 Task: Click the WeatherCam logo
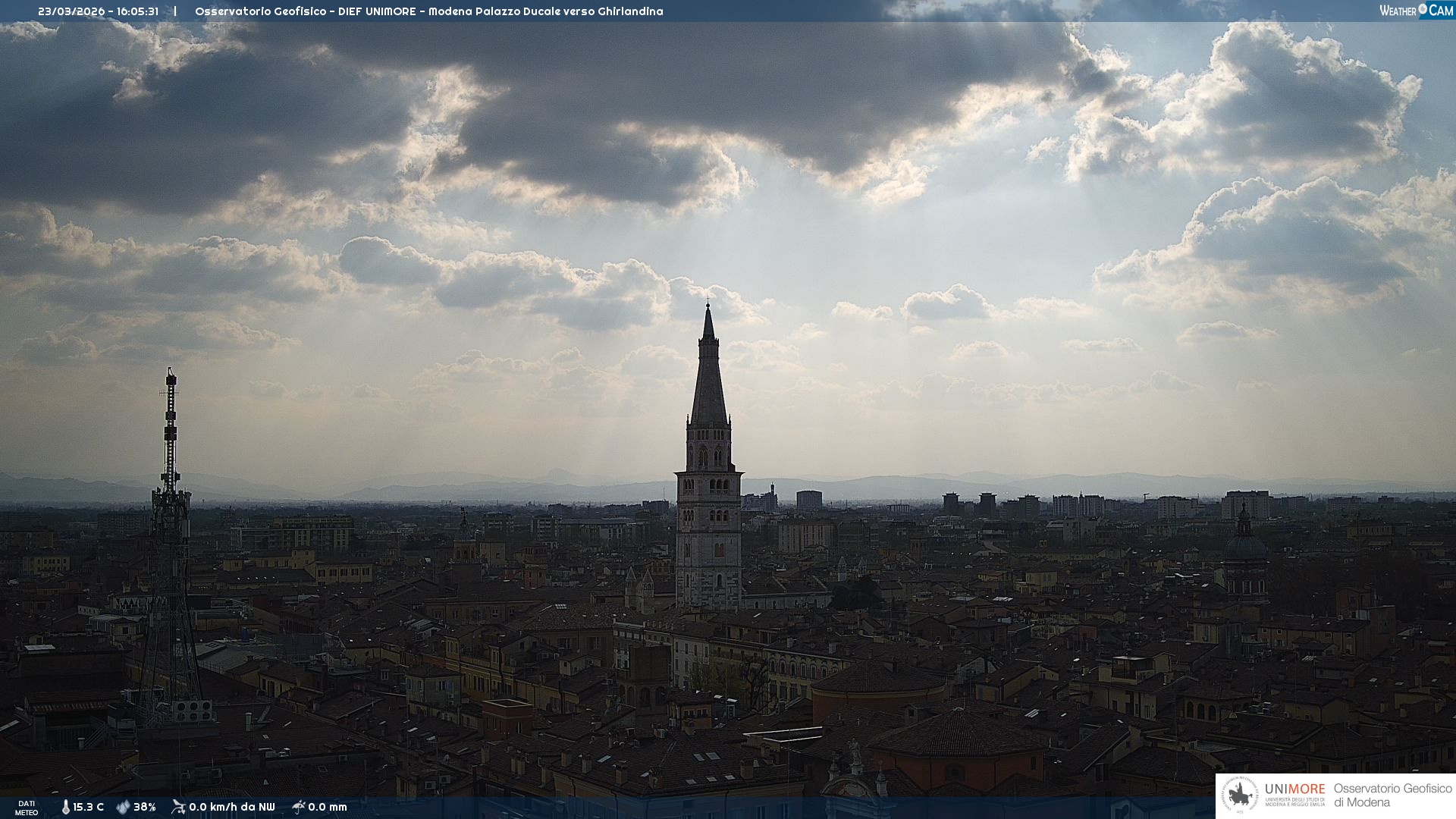pos(1416,11)
